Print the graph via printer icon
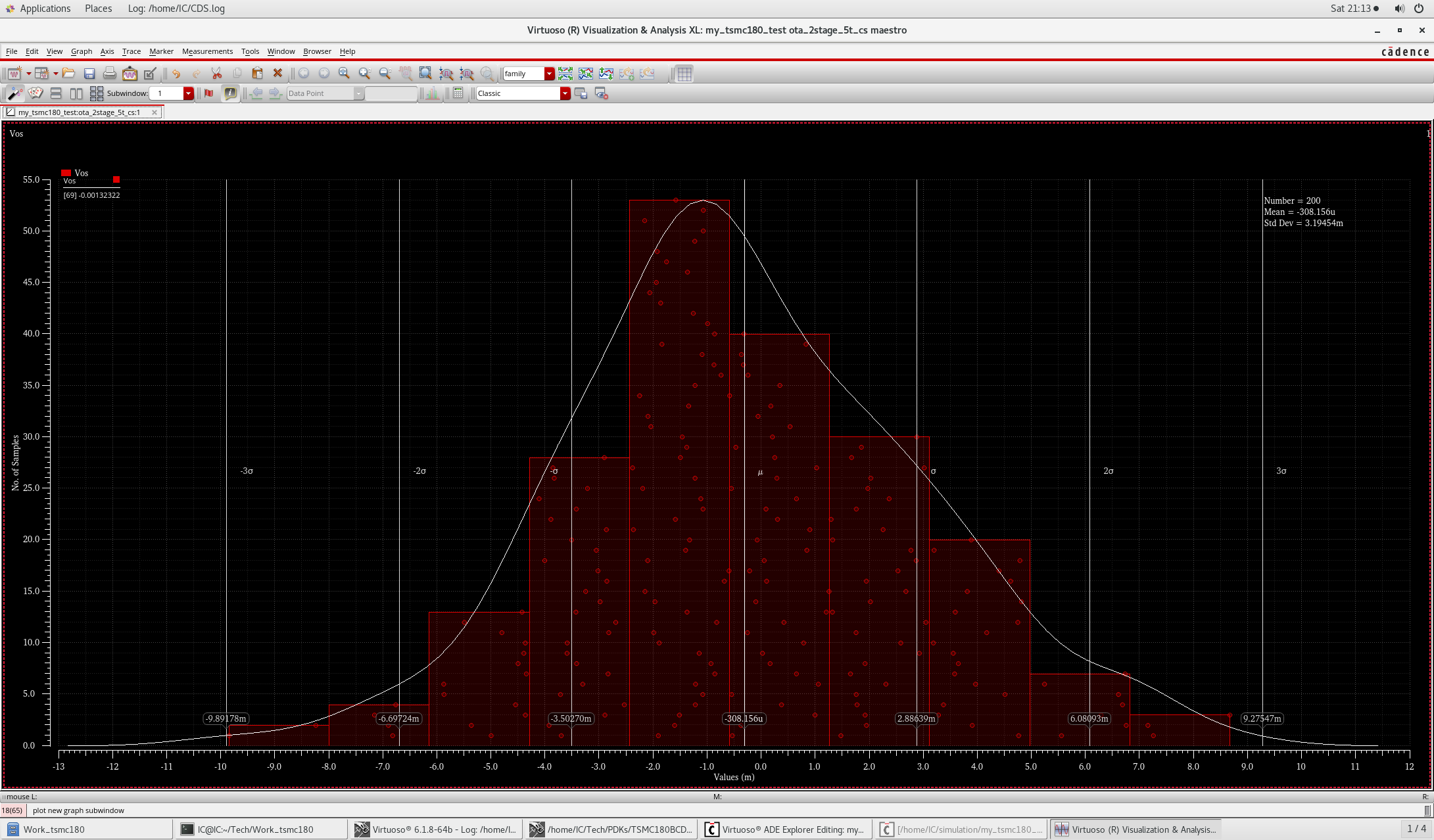The image size is (1434, 840). [110, 74]
